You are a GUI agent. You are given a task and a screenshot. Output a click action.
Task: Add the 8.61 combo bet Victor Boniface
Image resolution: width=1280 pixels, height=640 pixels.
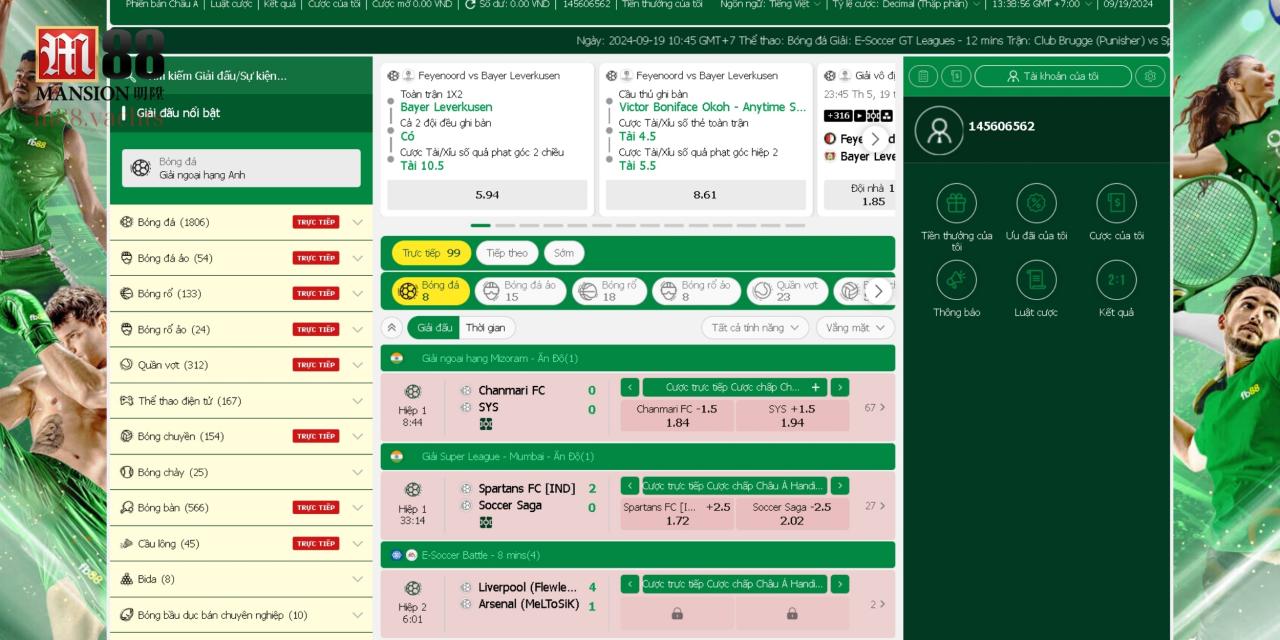705,195
